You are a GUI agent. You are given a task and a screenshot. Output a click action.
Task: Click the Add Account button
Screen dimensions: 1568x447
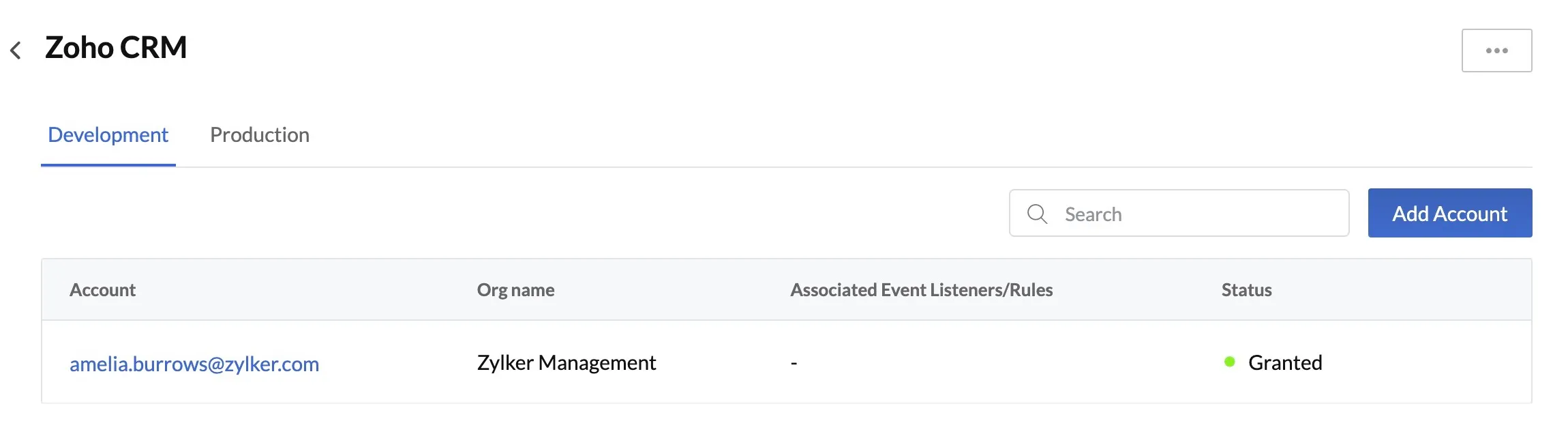click(x=1450, y=213)
